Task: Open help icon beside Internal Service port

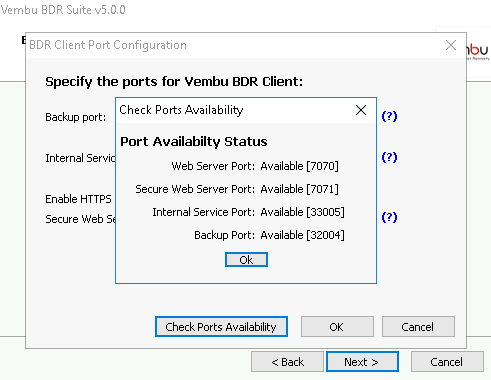Action: click(x=389, y=157)
